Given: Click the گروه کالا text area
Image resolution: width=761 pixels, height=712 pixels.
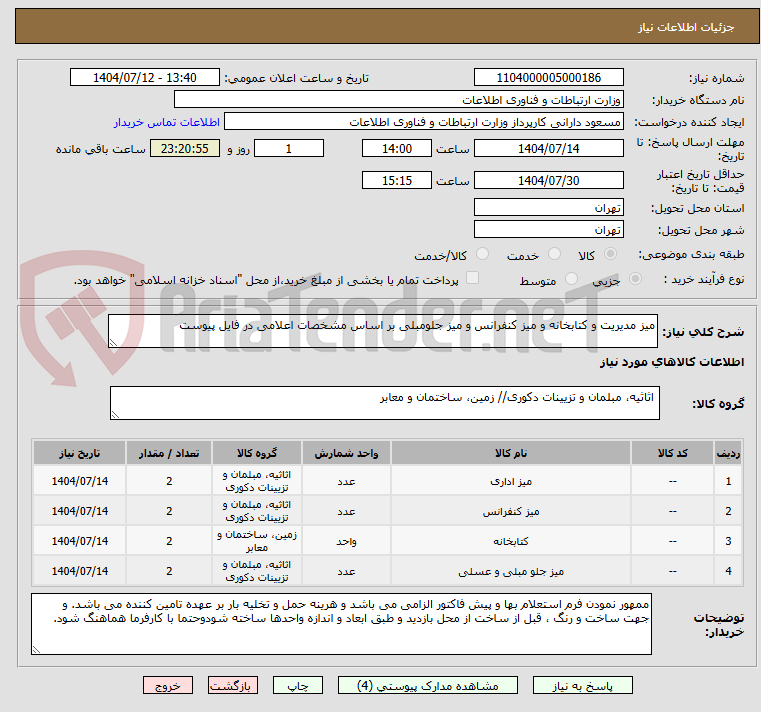Looking at the screenshot, I should coord(383,404).
